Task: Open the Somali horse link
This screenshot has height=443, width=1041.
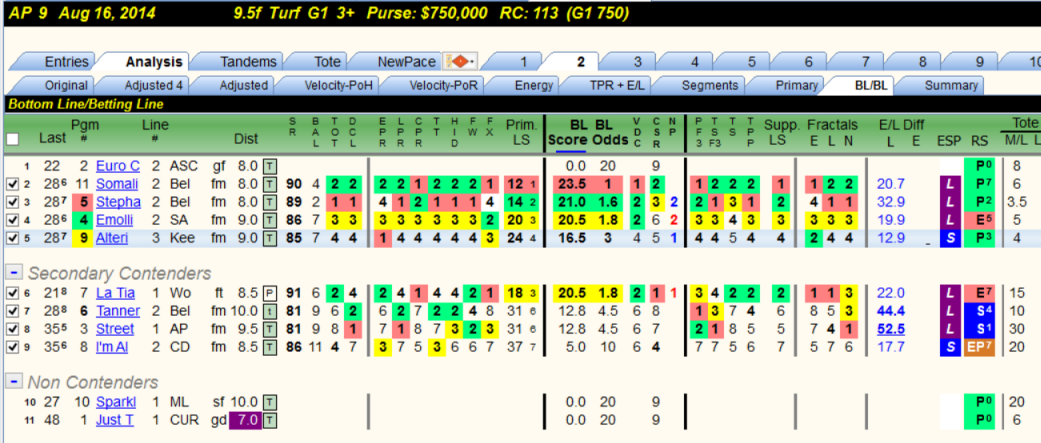Action: coord(117,184)
